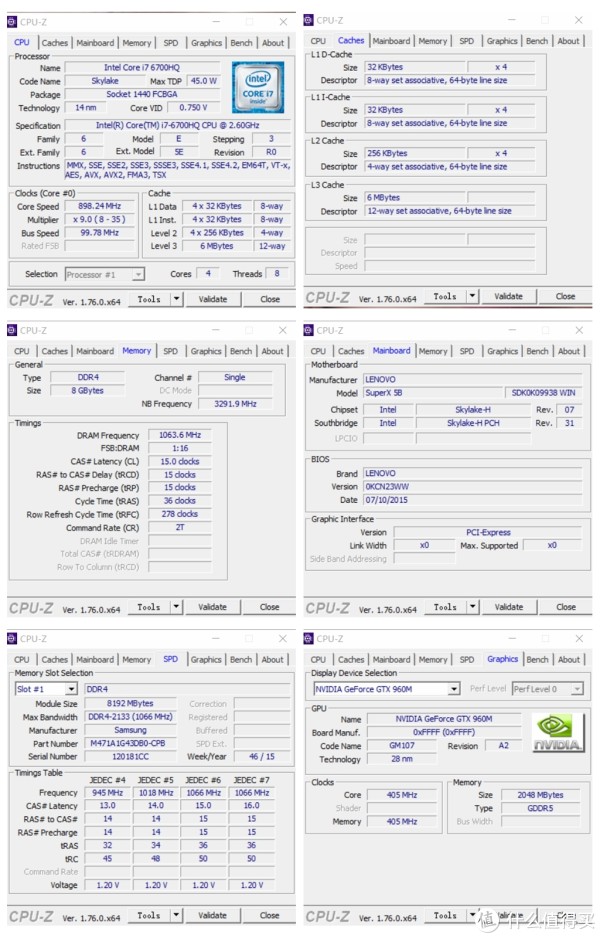
Task: Switch to Memory tab in the SPD tab window
Action: (136, 660)
